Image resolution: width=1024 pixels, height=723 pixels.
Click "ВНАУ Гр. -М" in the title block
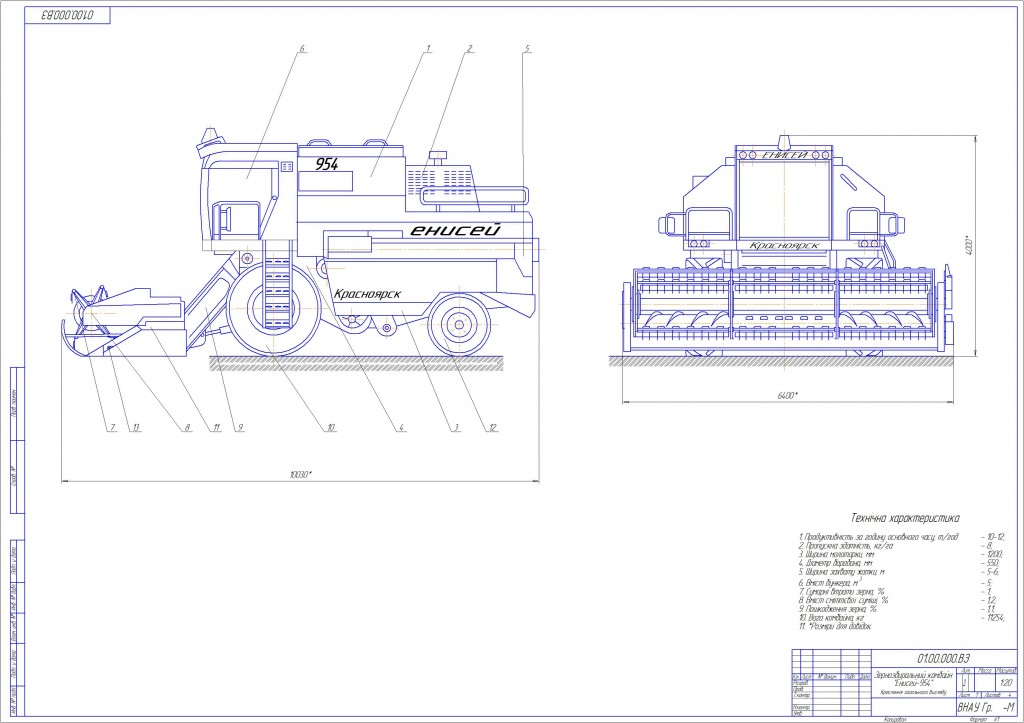click(x=986, y=708)
